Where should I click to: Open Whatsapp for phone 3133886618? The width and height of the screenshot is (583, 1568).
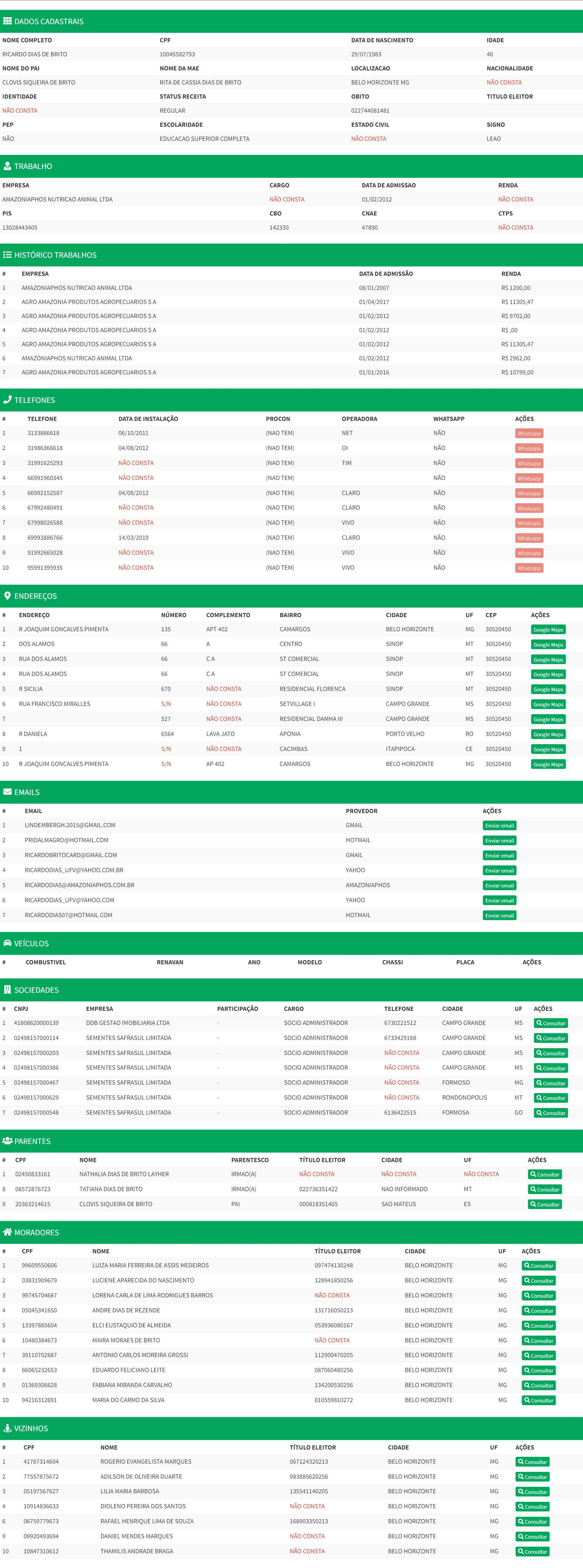(529, 433)
